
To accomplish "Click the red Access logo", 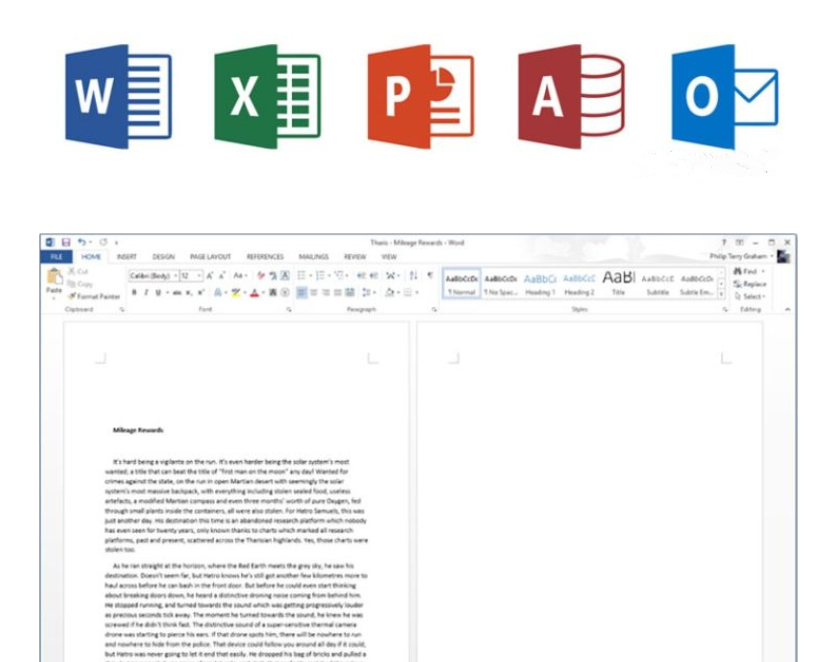I will coord(570,96).
